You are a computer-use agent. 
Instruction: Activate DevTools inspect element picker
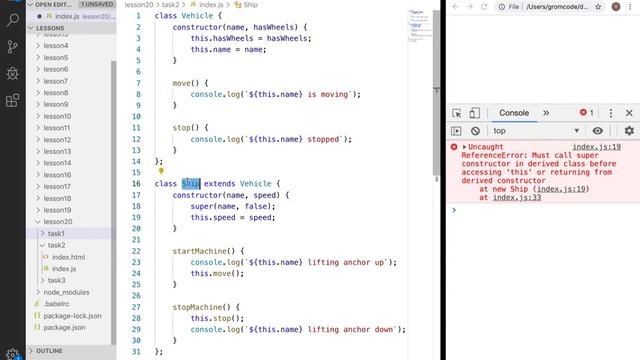[457, 113]
